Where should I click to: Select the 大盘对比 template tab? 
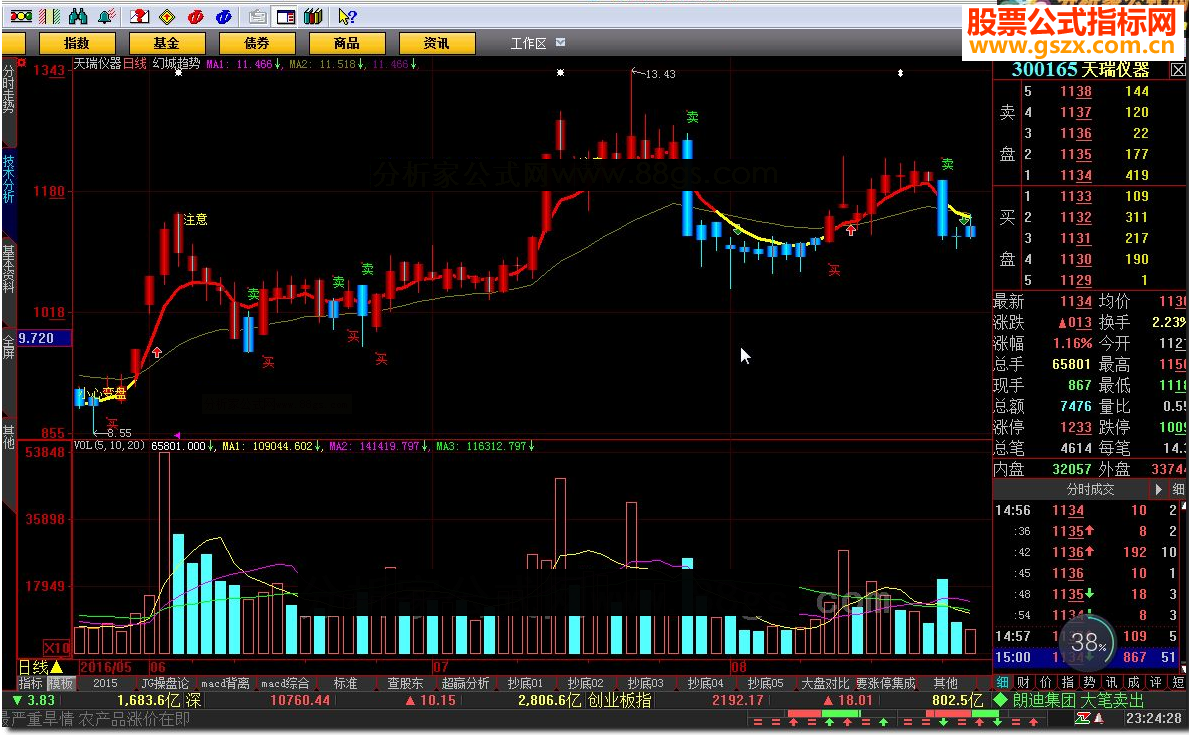(825, 683)
